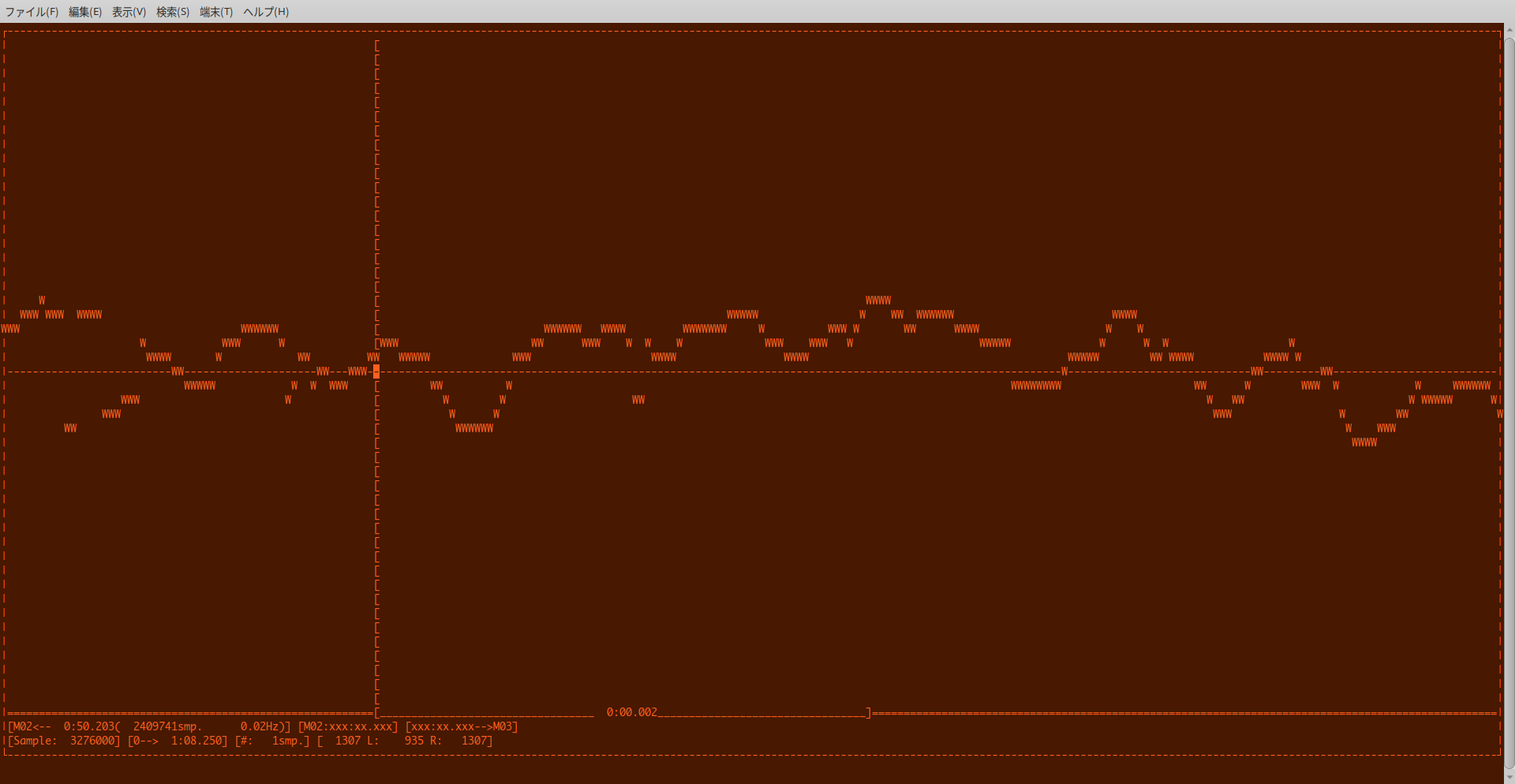The height and width of the screenshot is (784, 1515).
Task: Click the [xxx:xx.xxx-->M03] next marker field
Action: tap(462, 726)
